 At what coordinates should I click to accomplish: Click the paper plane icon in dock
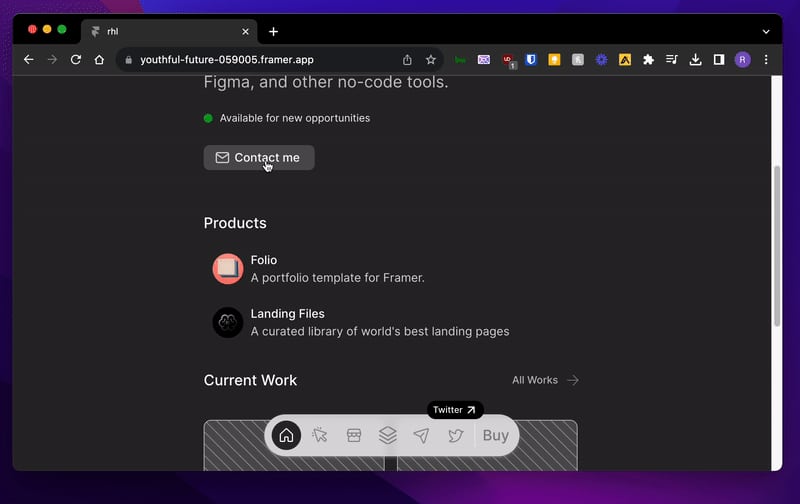tap(421, 435)
